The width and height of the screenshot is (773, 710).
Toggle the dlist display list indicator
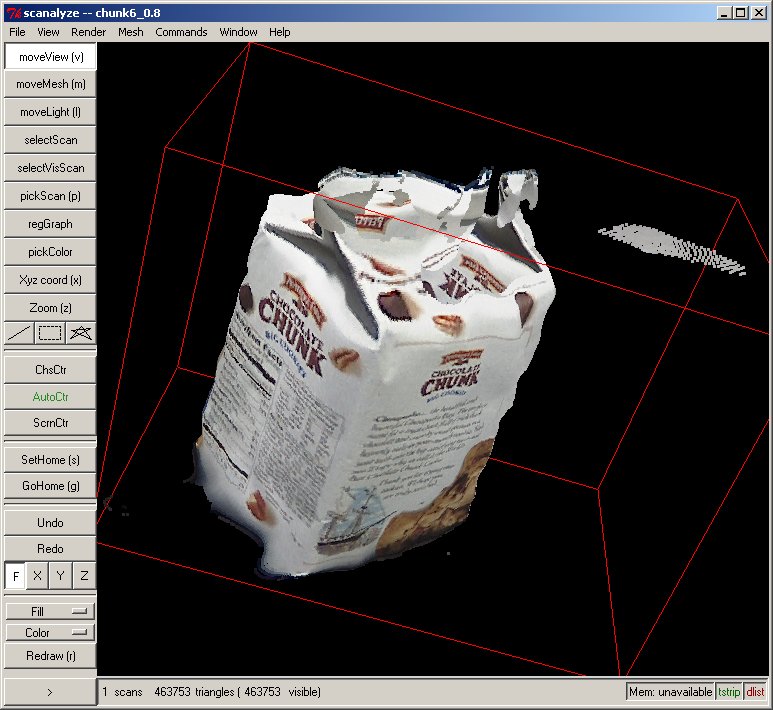(755, 692)
